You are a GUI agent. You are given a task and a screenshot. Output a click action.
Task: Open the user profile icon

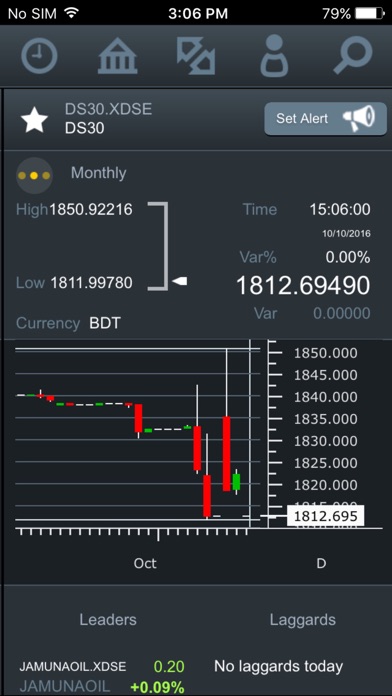click(274, 56)
